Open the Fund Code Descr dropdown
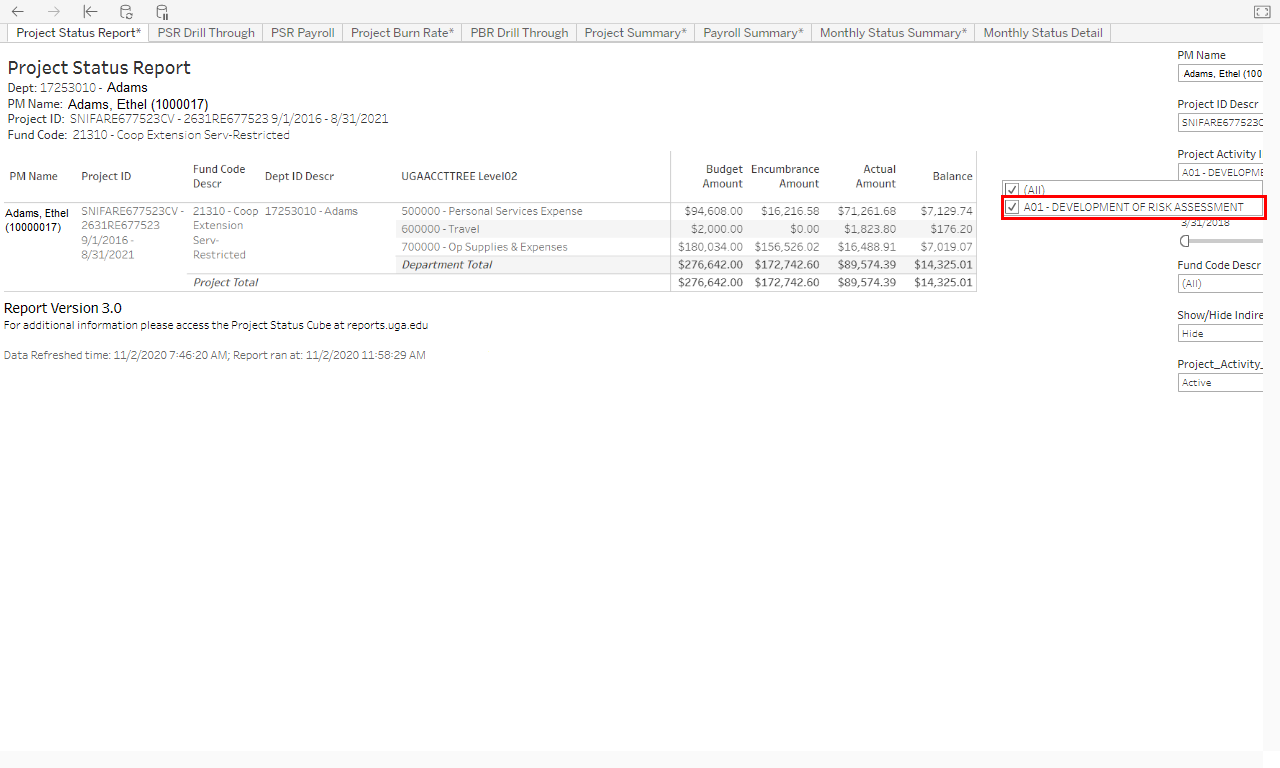 tap(1220, 283)
